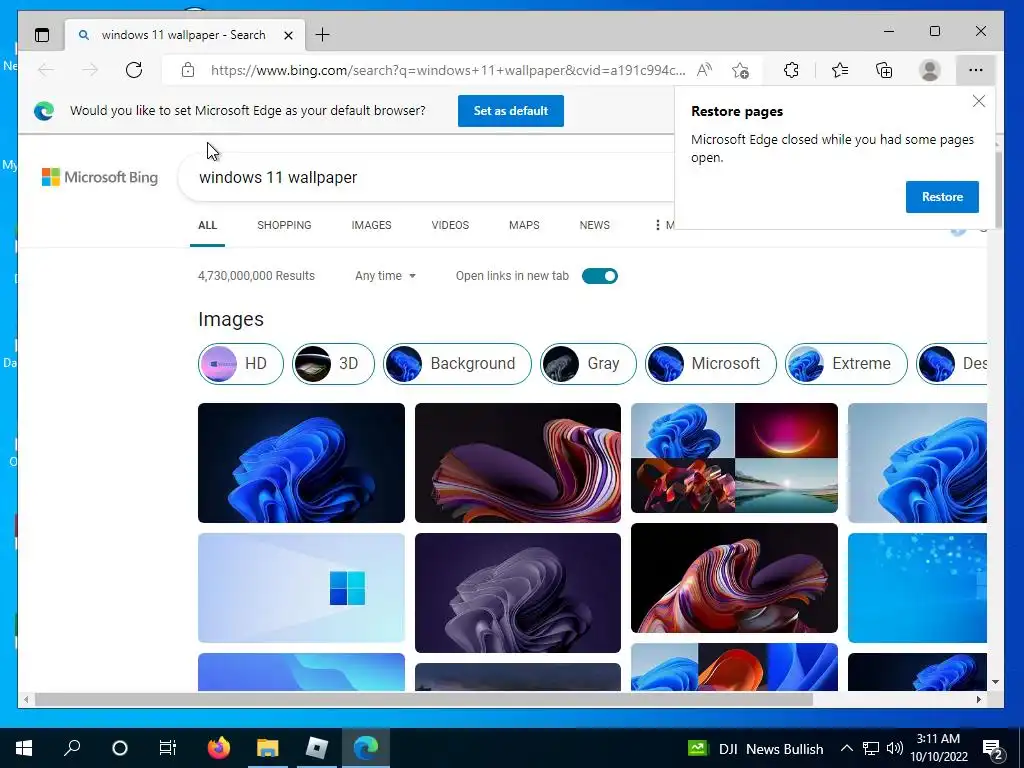
Task: Open Read aloud icon in address bar
Action: (705, 70)
